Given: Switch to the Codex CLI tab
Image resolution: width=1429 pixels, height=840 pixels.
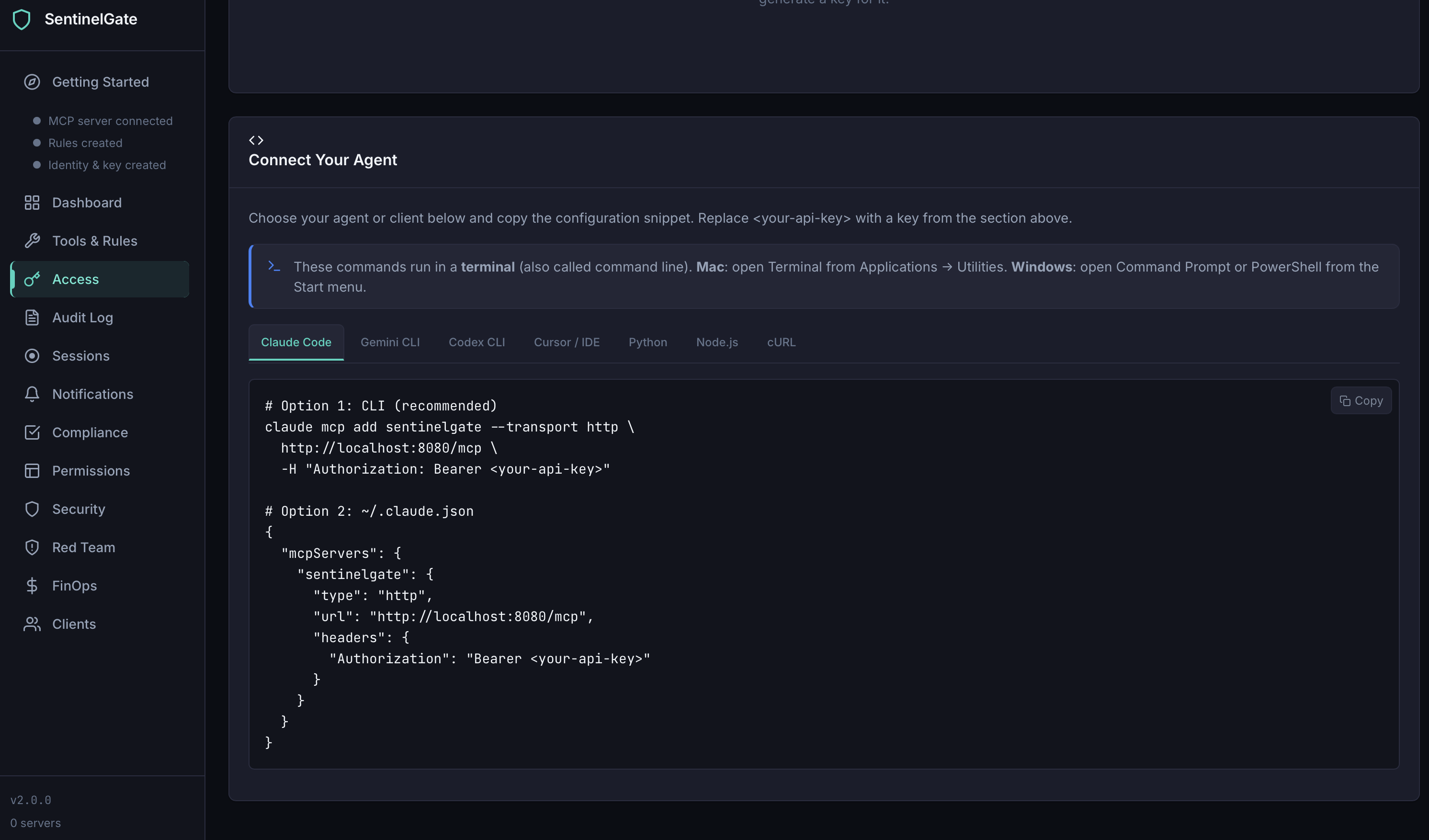Looking at the screenshot, I should [476, 342].
